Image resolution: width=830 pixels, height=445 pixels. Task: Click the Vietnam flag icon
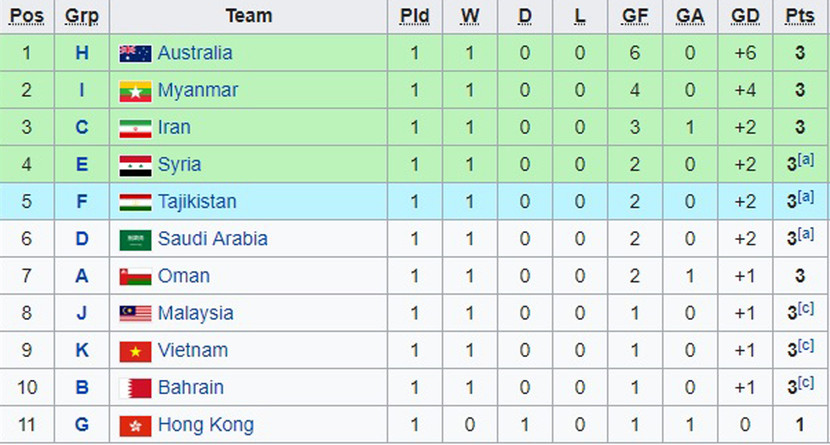135,351
